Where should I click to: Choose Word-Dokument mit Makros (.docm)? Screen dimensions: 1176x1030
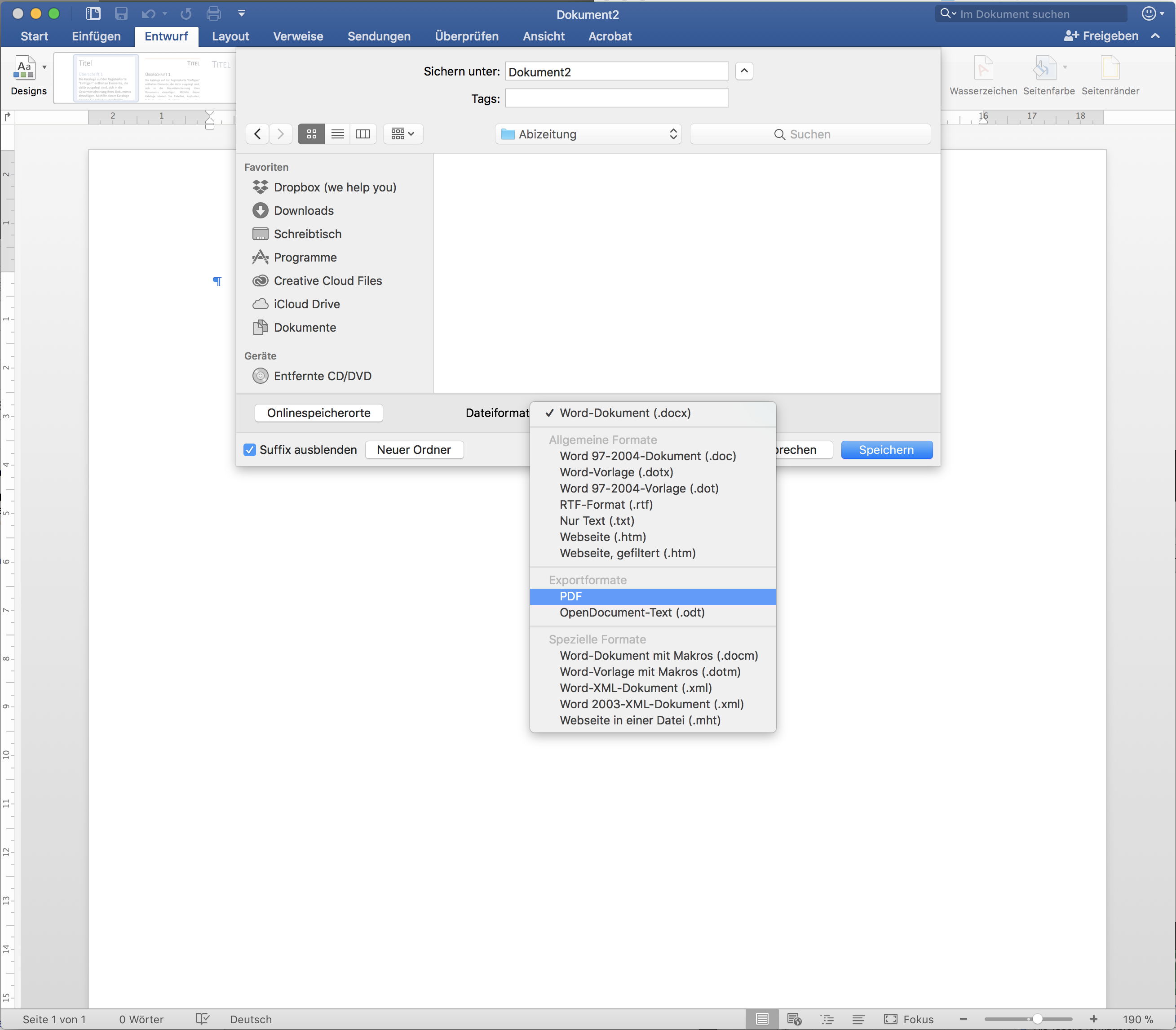click(653, 656)
